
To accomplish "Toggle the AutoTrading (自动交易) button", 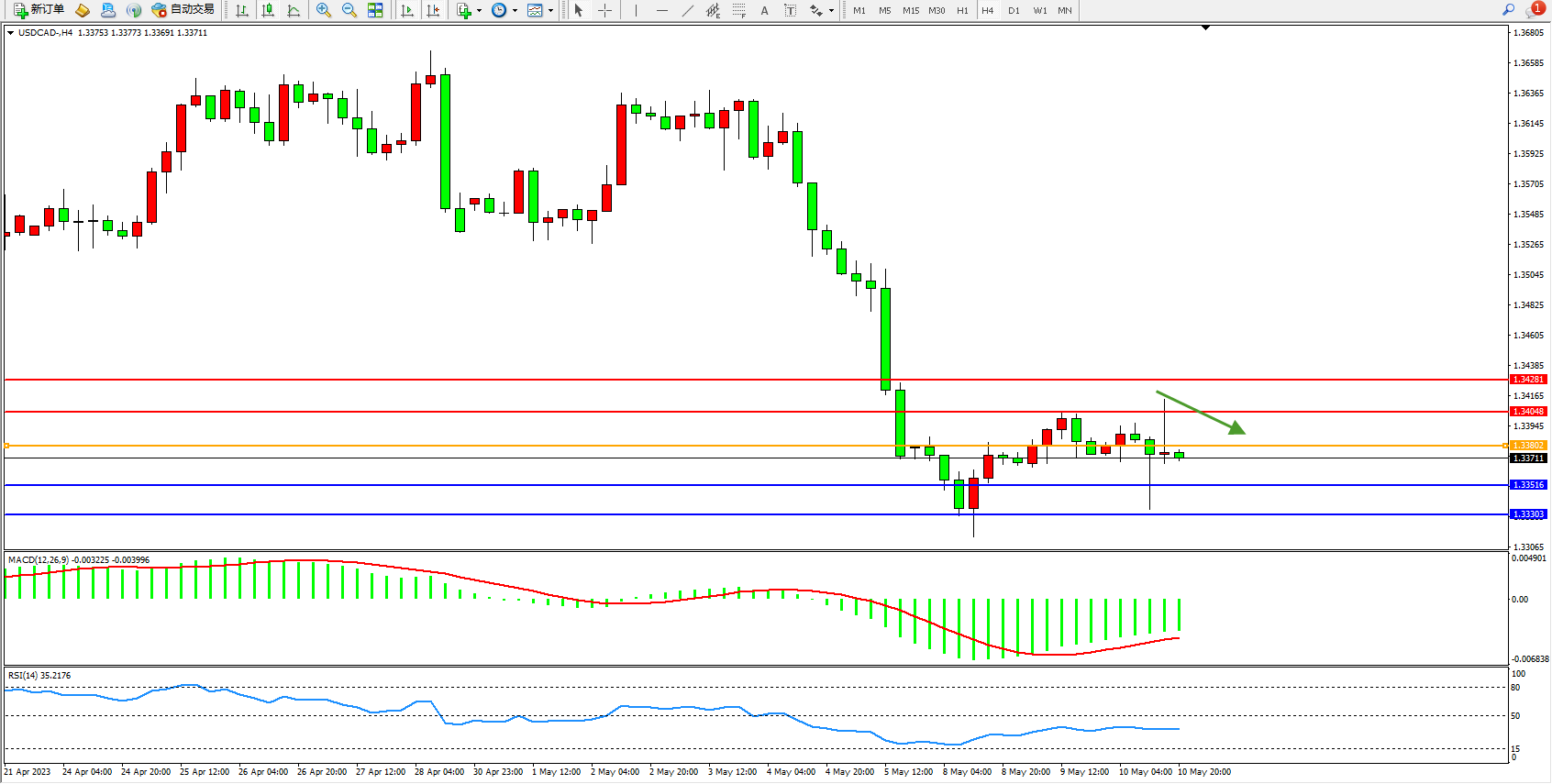I will coord(183,10).
